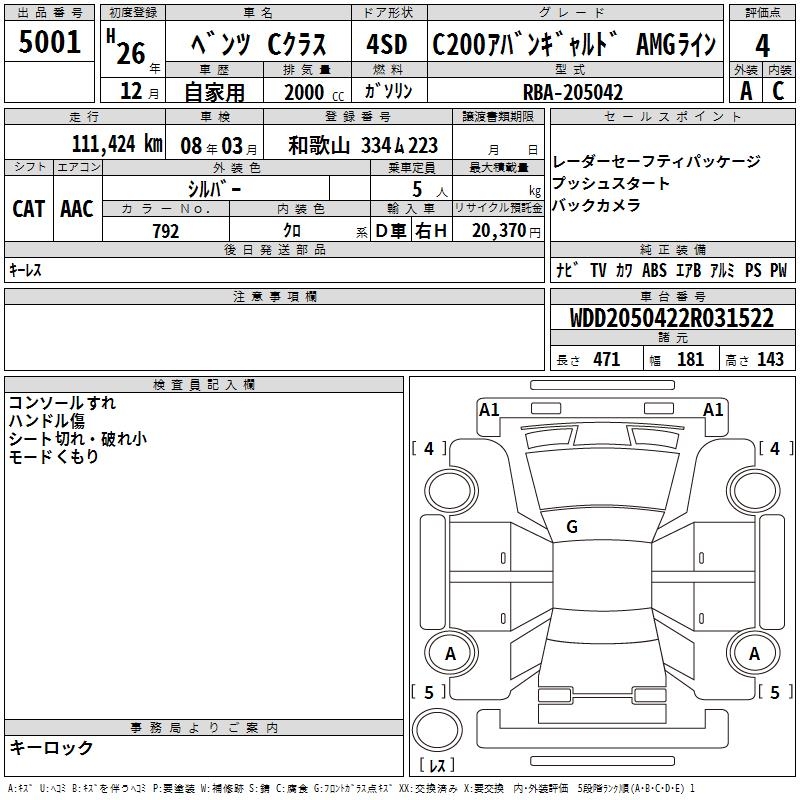Select grade C200アバンギャルド AMGライン
Image resolution: width=800 pixels, height=800 pixels.
[x=574, y=44]
